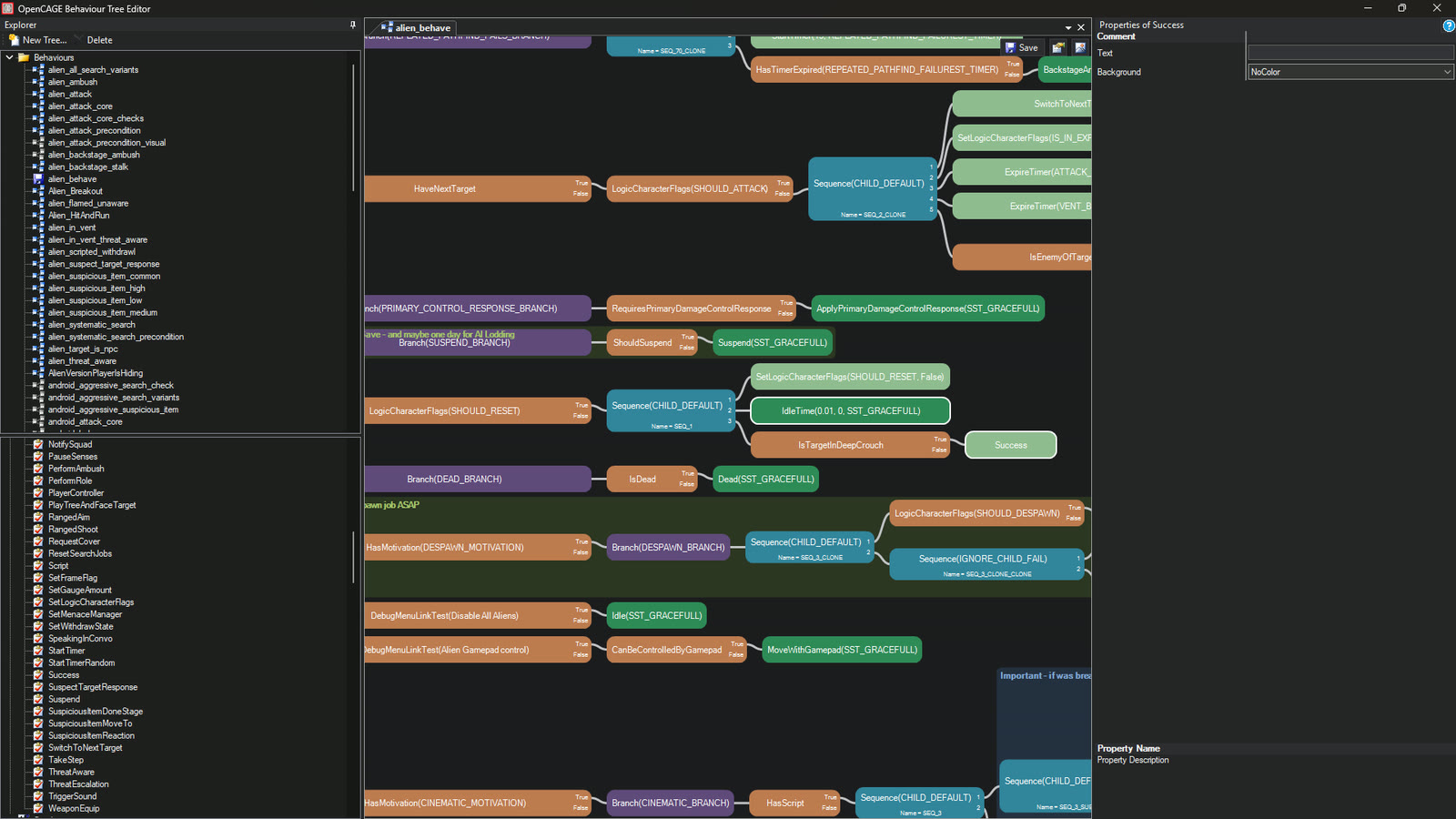1456x819 pixels.
Task: Select the ShouldSuspend condition node
Action: 652,343
